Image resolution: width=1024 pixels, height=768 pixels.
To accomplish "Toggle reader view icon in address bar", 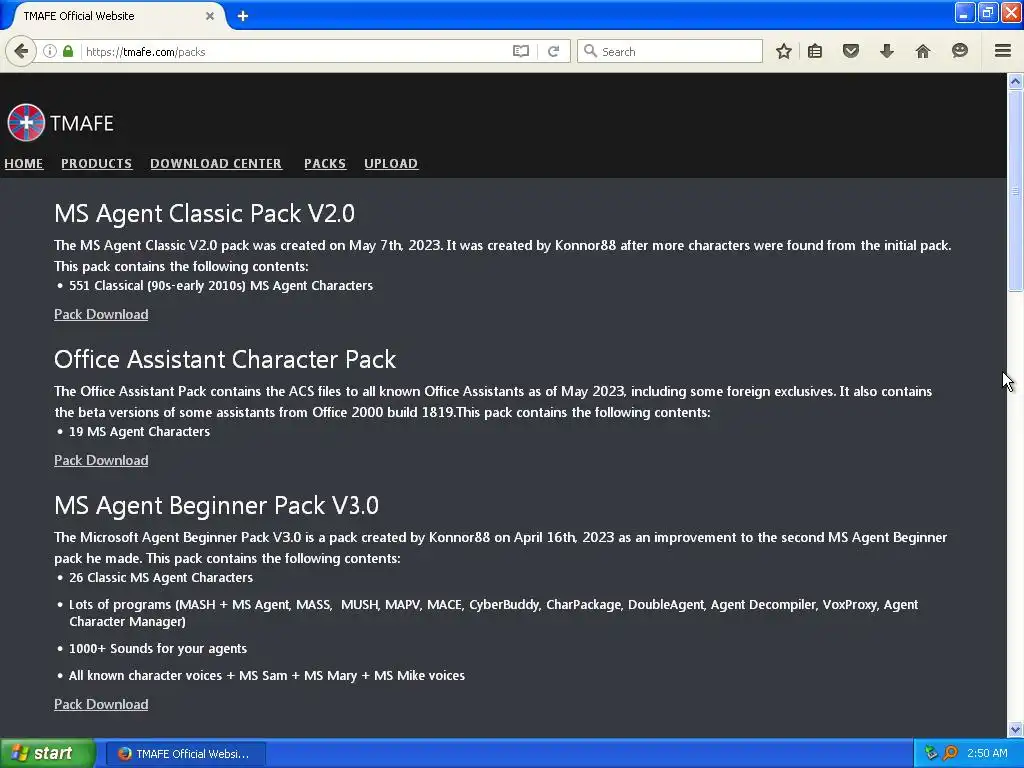I will tap(520, 51).
